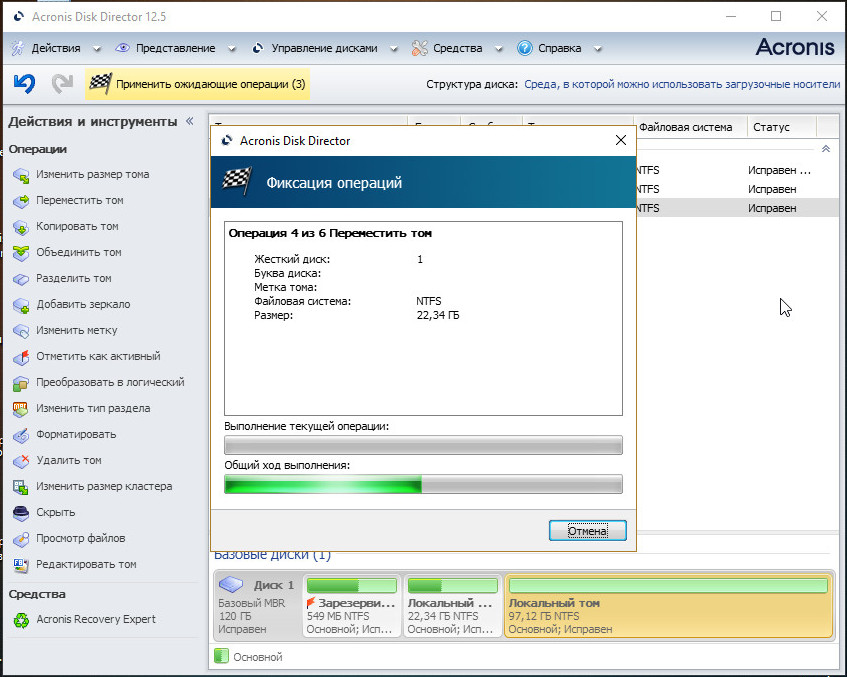The height and width of the screenshot is (677, 847).
Task: Click the Redo arrow icon in toolbar
Action: [x=62, y=83]
